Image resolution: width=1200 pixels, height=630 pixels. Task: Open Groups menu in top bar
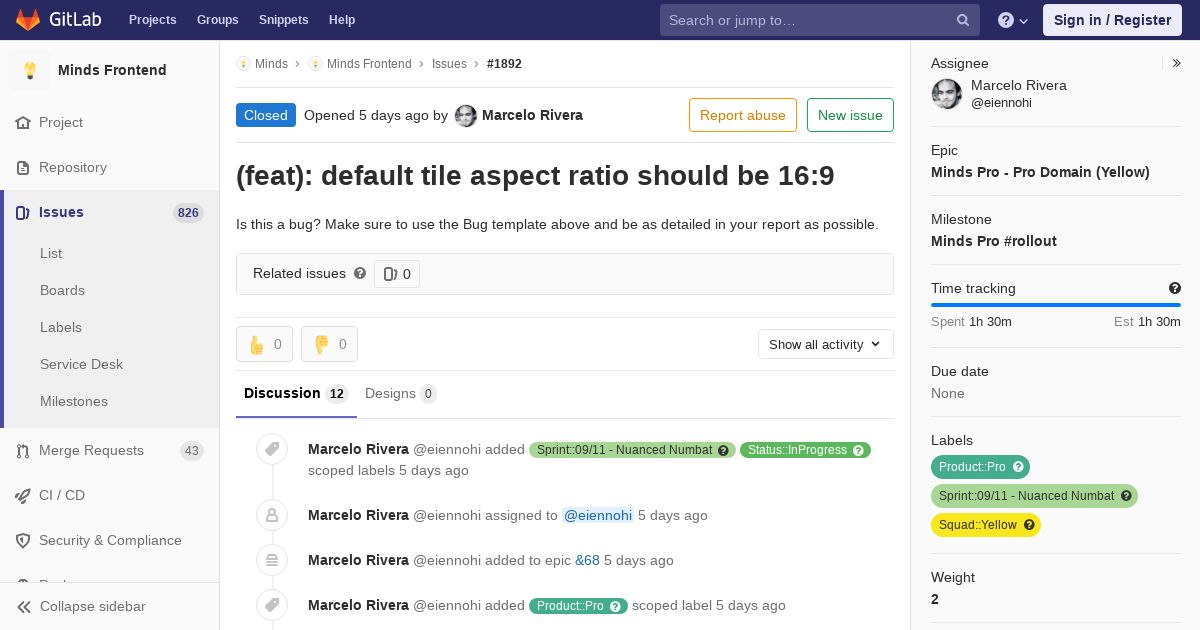(x=217, y=20)
